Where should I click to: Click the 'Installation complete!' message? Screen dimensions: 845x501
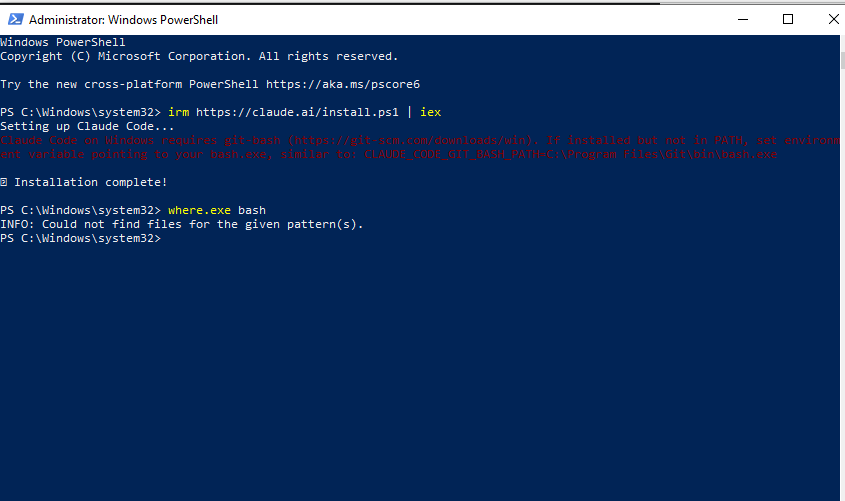tap(91, 182)
